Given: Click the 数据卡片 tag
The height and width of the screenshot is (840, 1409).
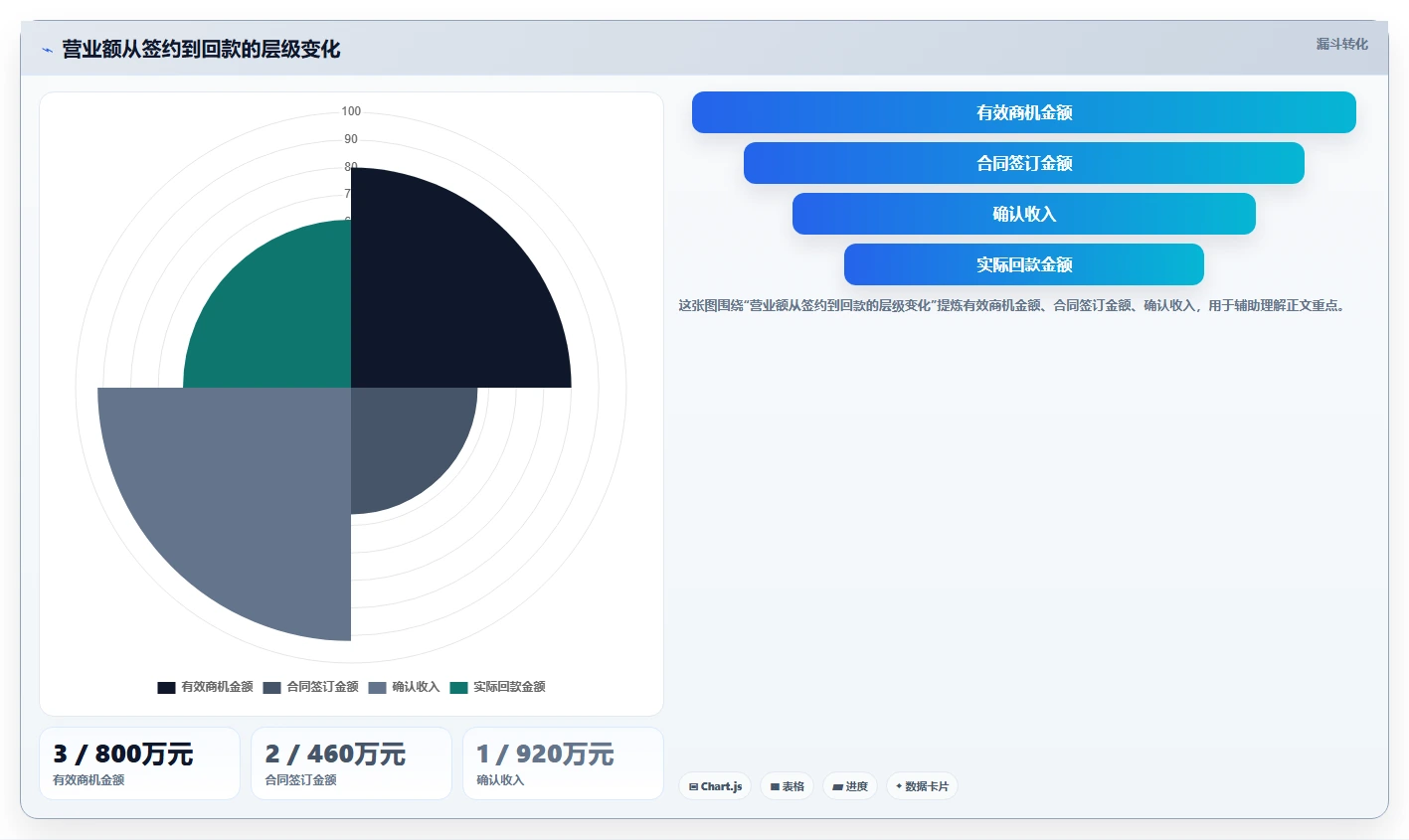Looking at the screenshot, I should pyautogui.click(x=922, y=786).
